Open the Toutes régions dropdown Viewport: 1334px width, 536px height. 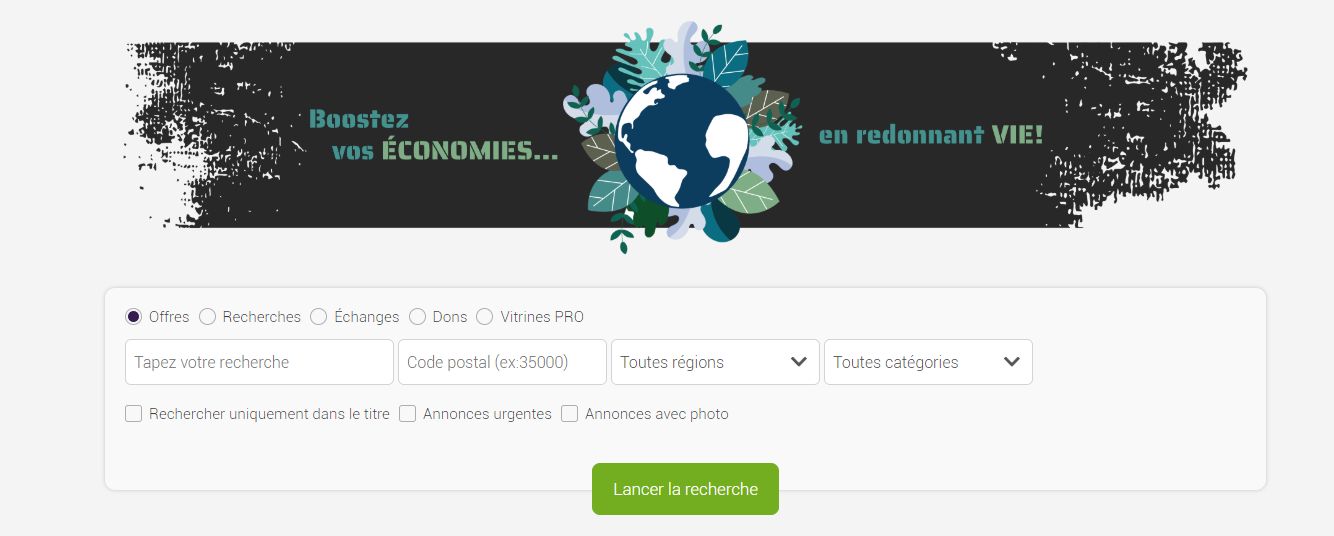click(715, 362)
